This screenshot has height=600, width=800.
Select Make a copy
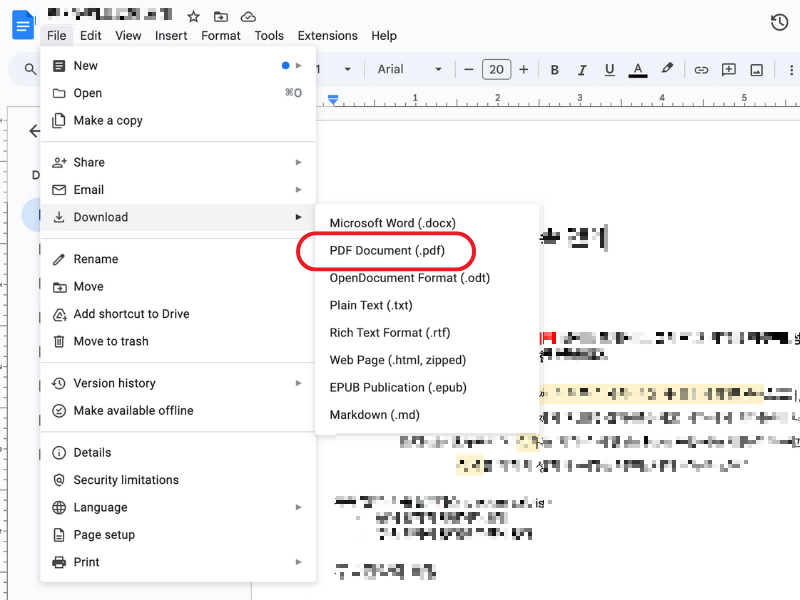click(x=178, y=121)
